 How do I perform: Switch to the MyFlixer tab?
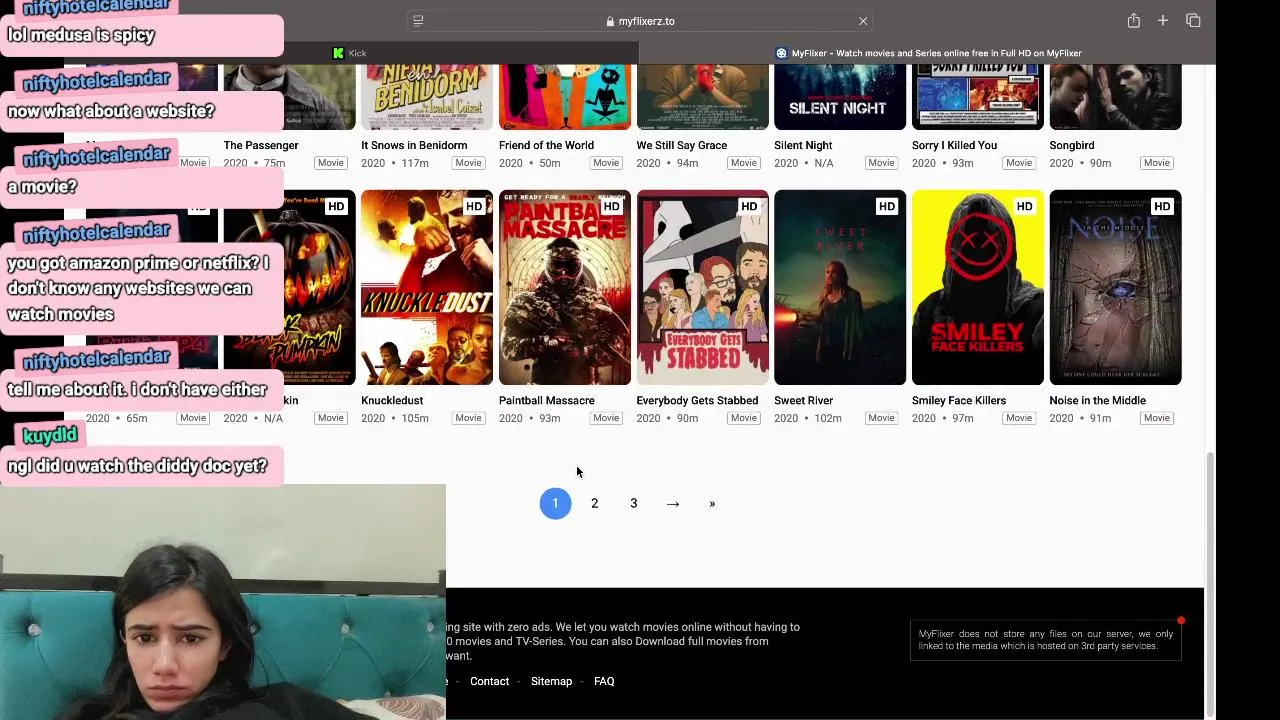point(928,53)
